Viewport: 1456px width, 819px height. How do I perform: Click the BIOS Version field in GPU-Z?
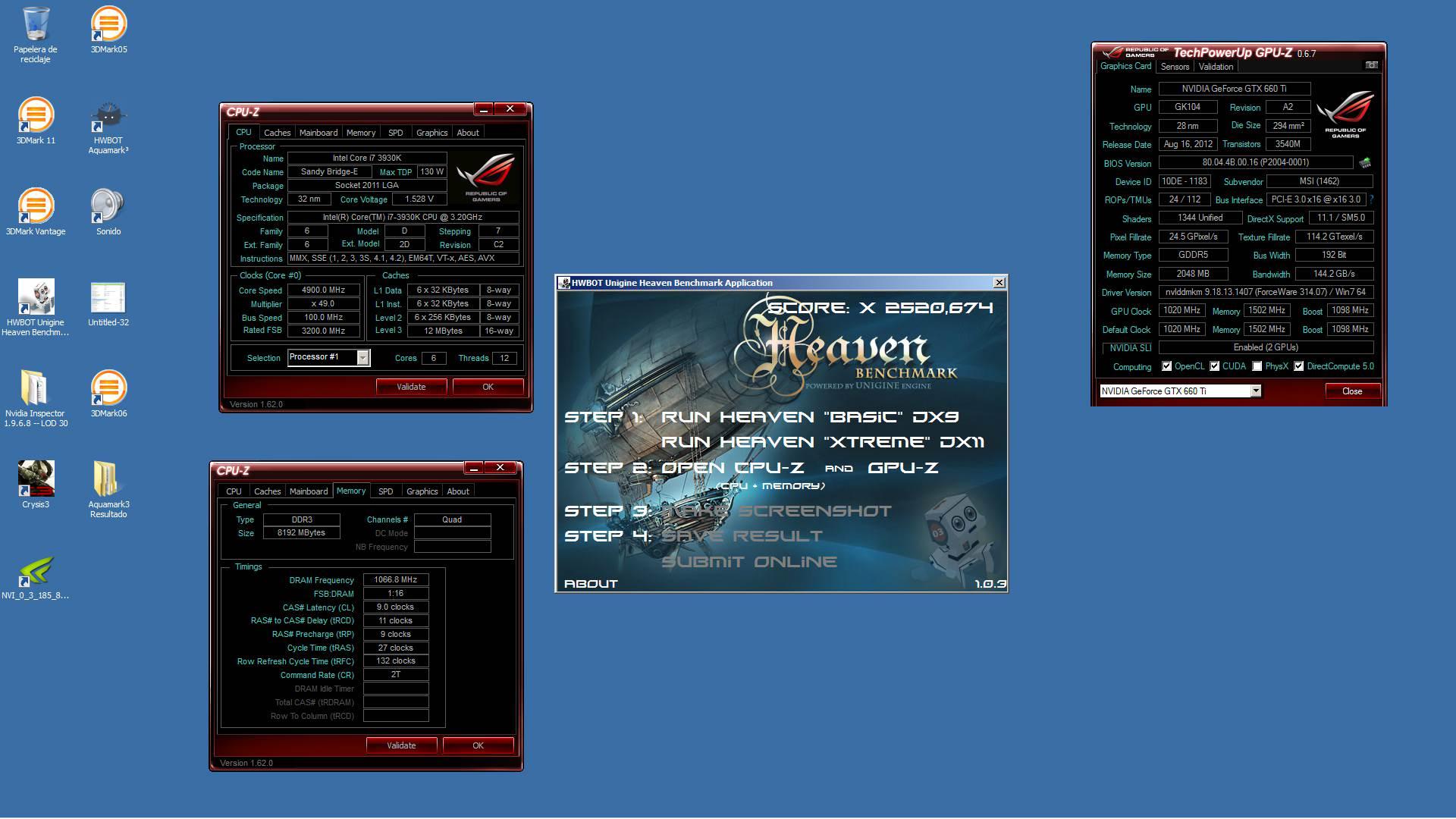click(1255, 162)
